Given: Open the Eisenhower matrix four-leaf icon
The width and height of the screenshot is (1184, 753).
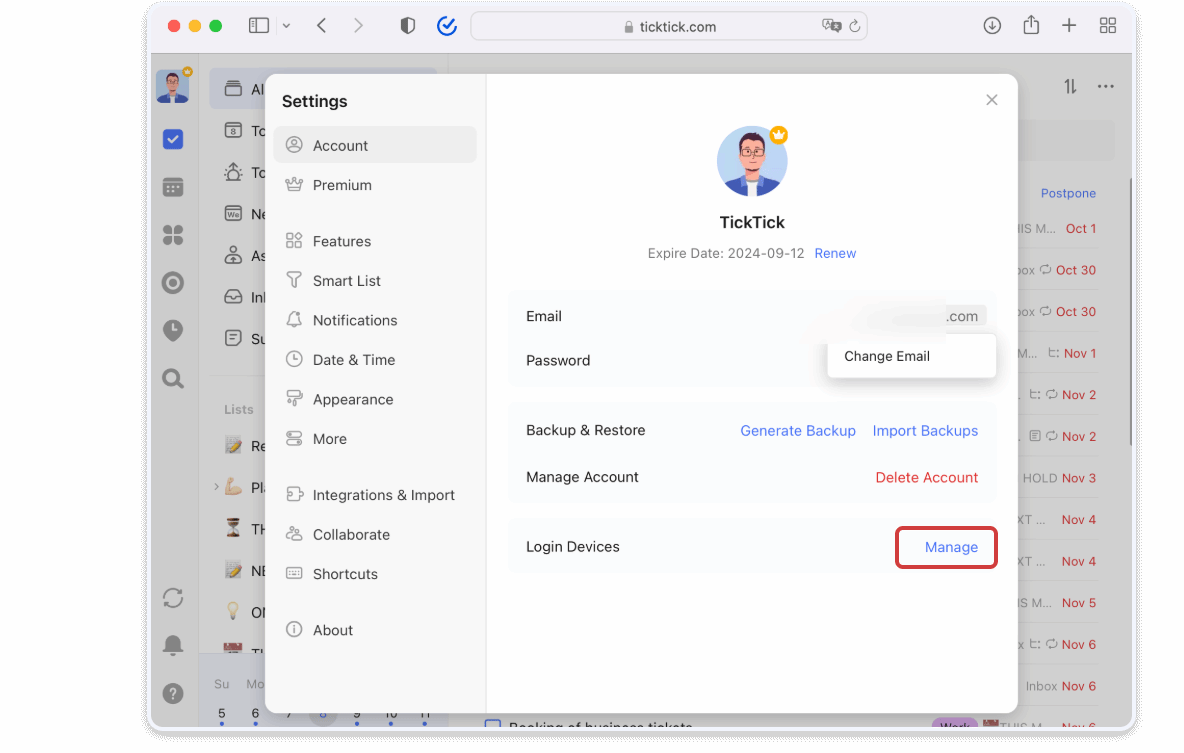Looking at the screenshot, I should coord(173,235).
